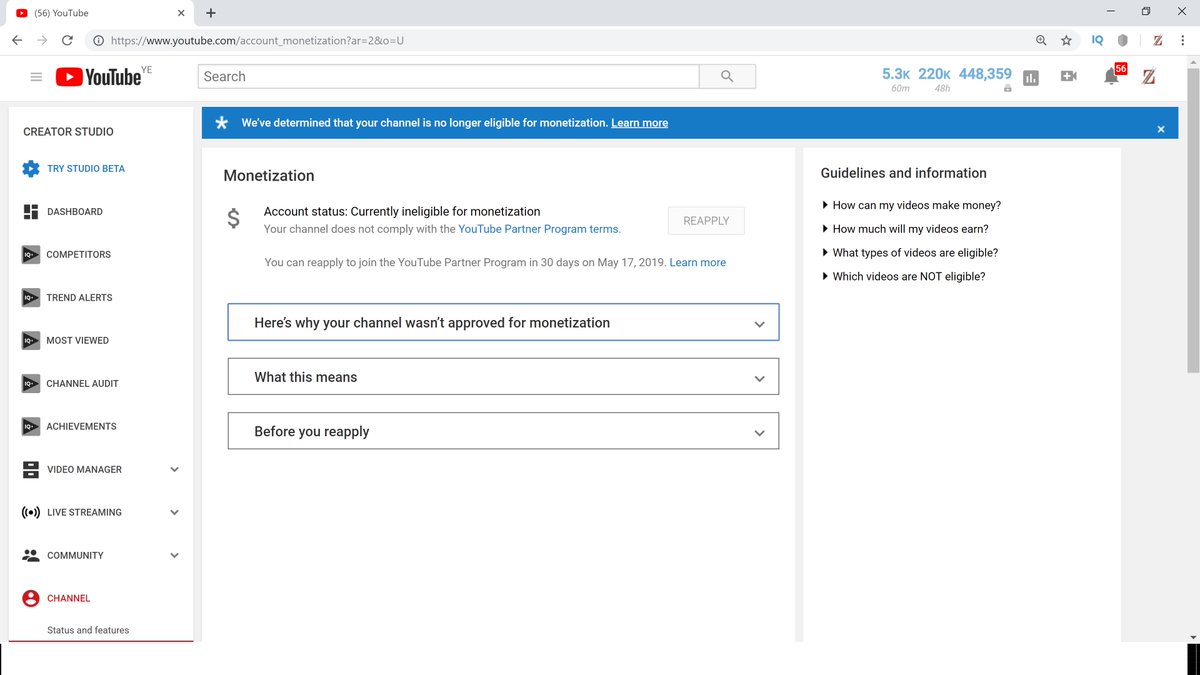The width and height of the screenshot is (1200, 675).
Task: Open the YouTube hamburger guide menu
Action: click(x=36, y=77)
